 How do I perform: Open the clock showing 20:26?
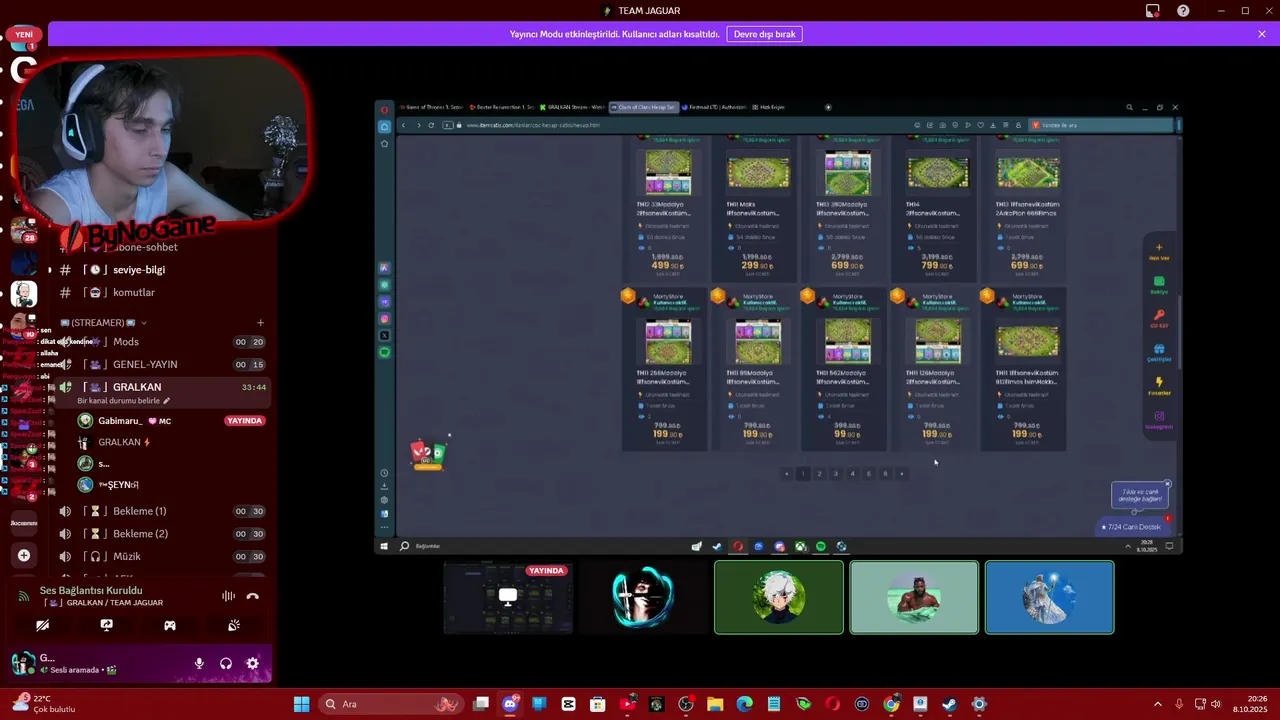pyautogui.click(x=1249, y=704)
